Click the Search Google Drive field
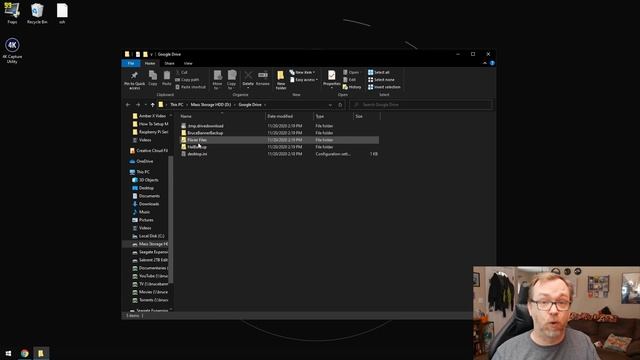 coord(420,105)
